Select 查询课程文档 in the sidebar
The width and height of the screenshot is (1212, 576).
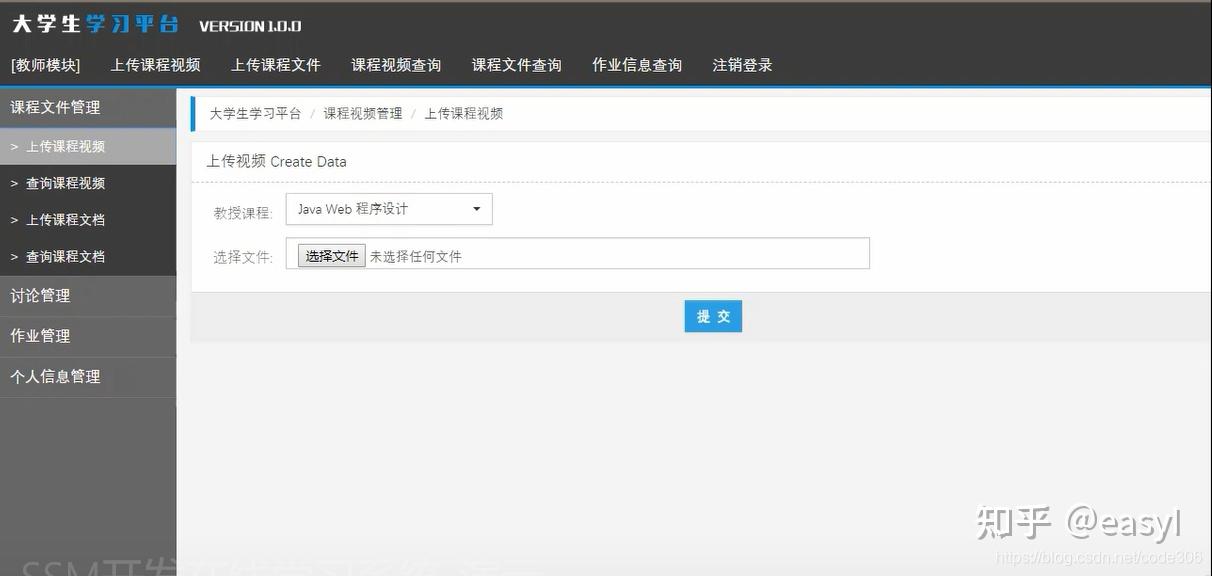coord(66,256)
